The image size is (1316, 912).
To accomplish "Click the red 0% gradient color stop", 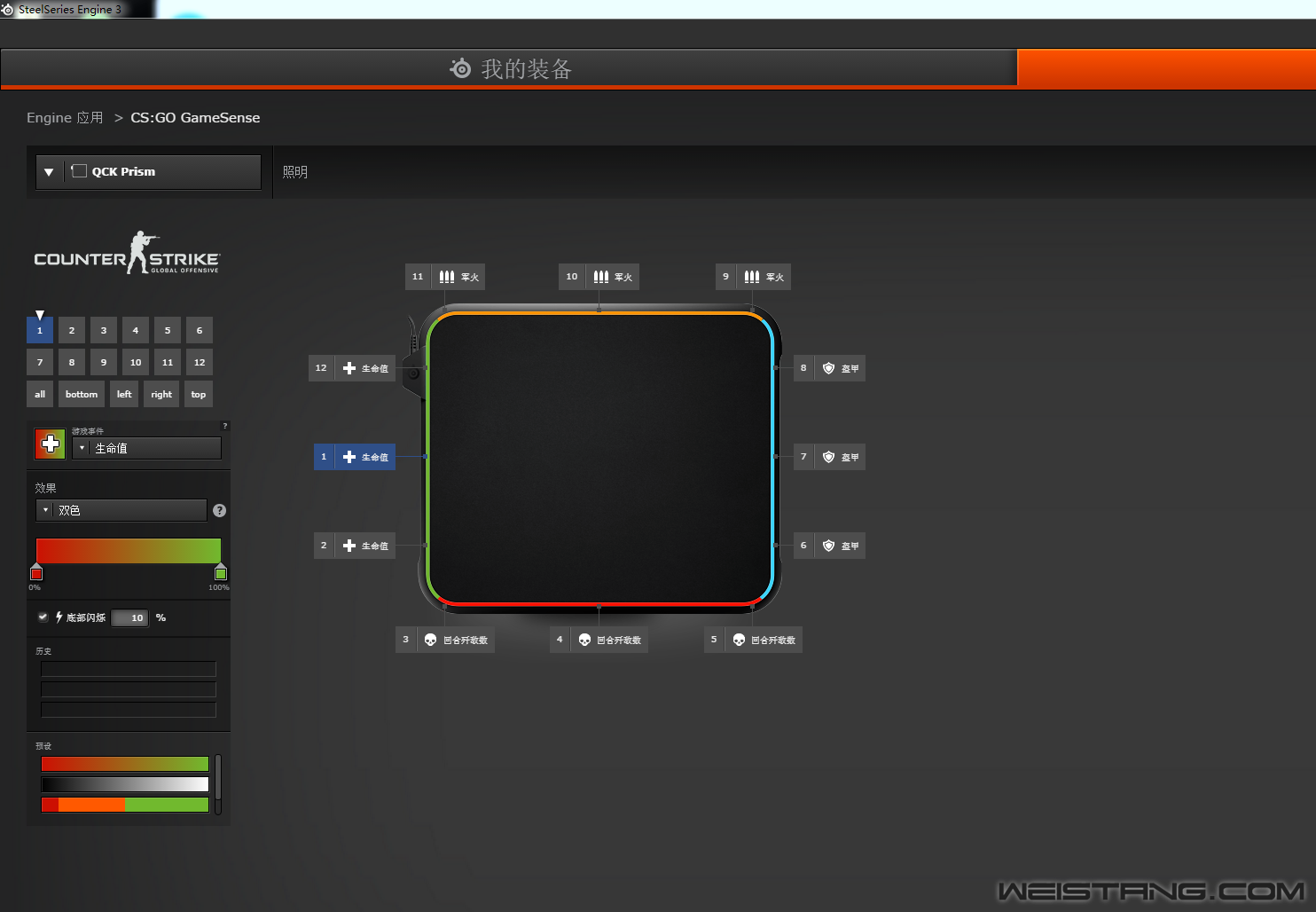I will tap(36, 572).
